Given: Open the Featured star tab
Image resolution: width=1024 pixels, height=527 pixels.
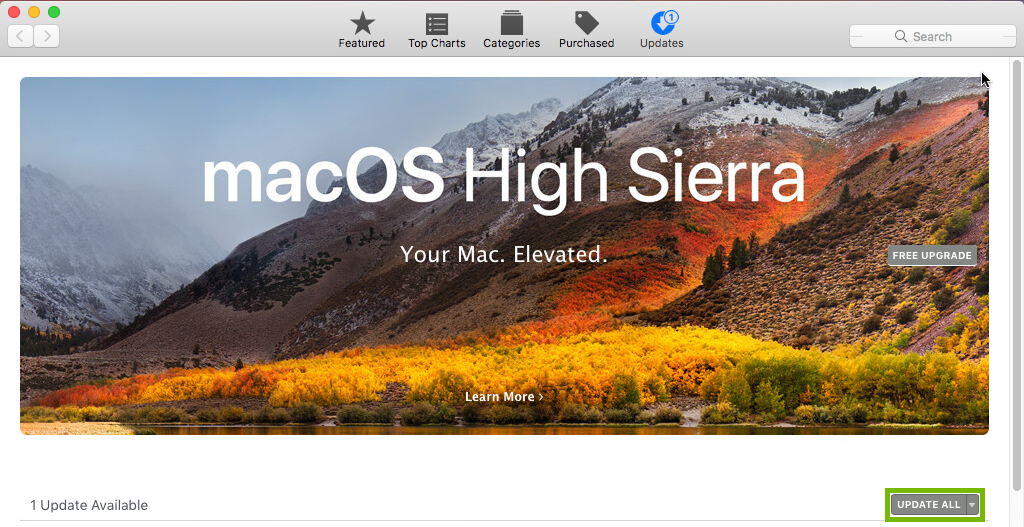Looking at the screenshot, I should click(x=362, y=30).
